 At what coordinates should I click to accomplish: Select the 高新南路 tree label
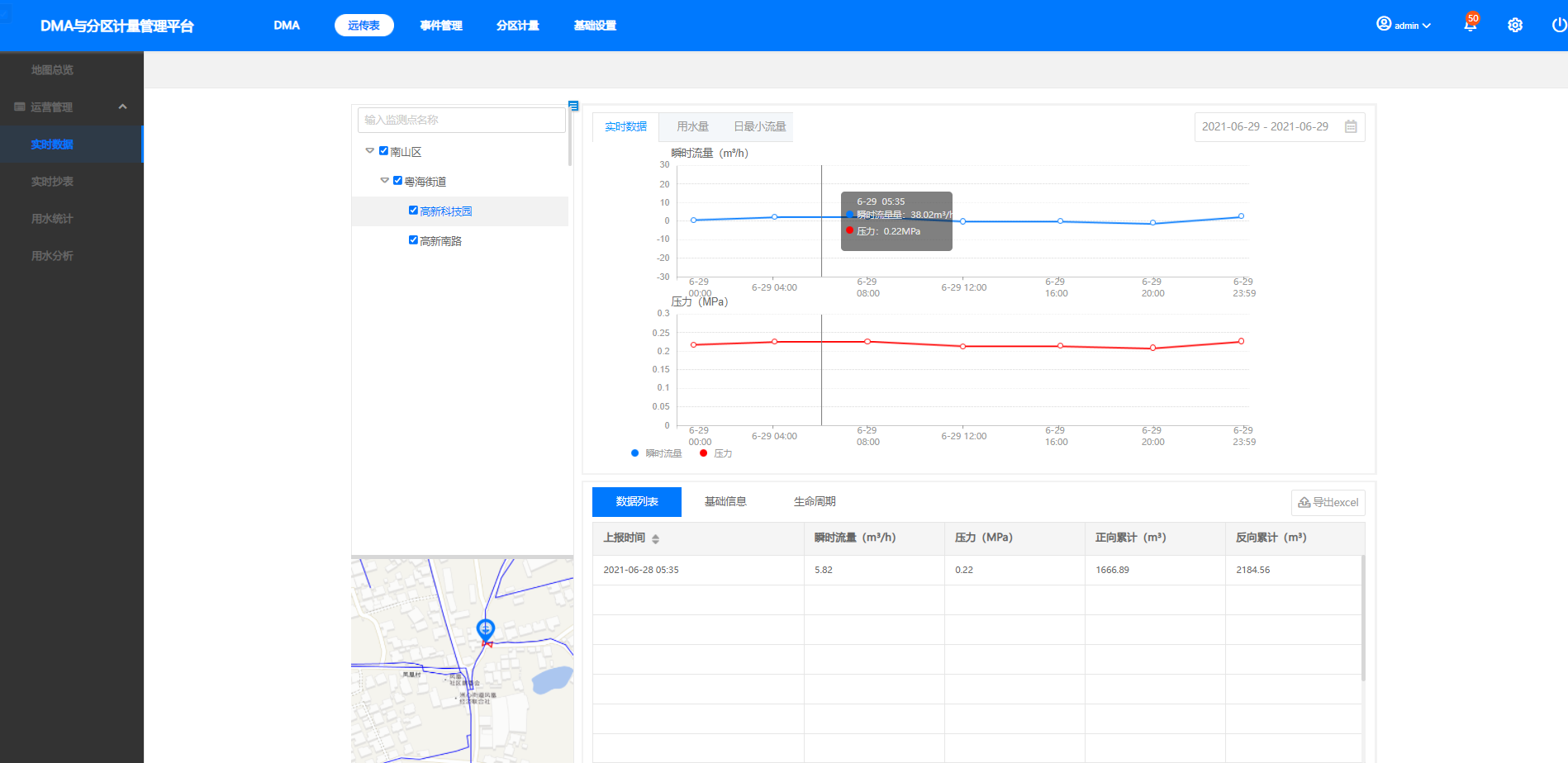[x=440, y=241]
